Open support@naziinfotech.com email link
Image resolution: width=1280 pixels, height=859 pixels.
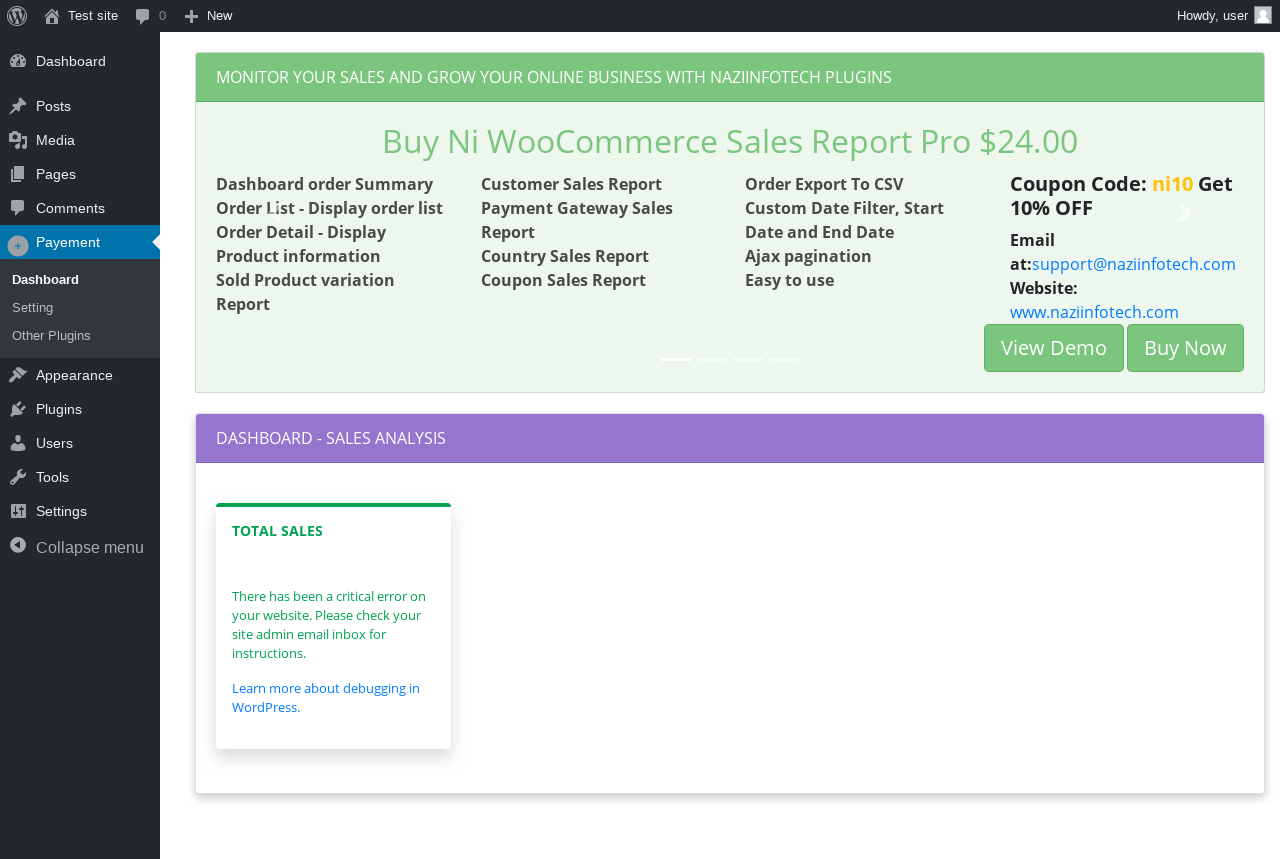point(1134,264)
